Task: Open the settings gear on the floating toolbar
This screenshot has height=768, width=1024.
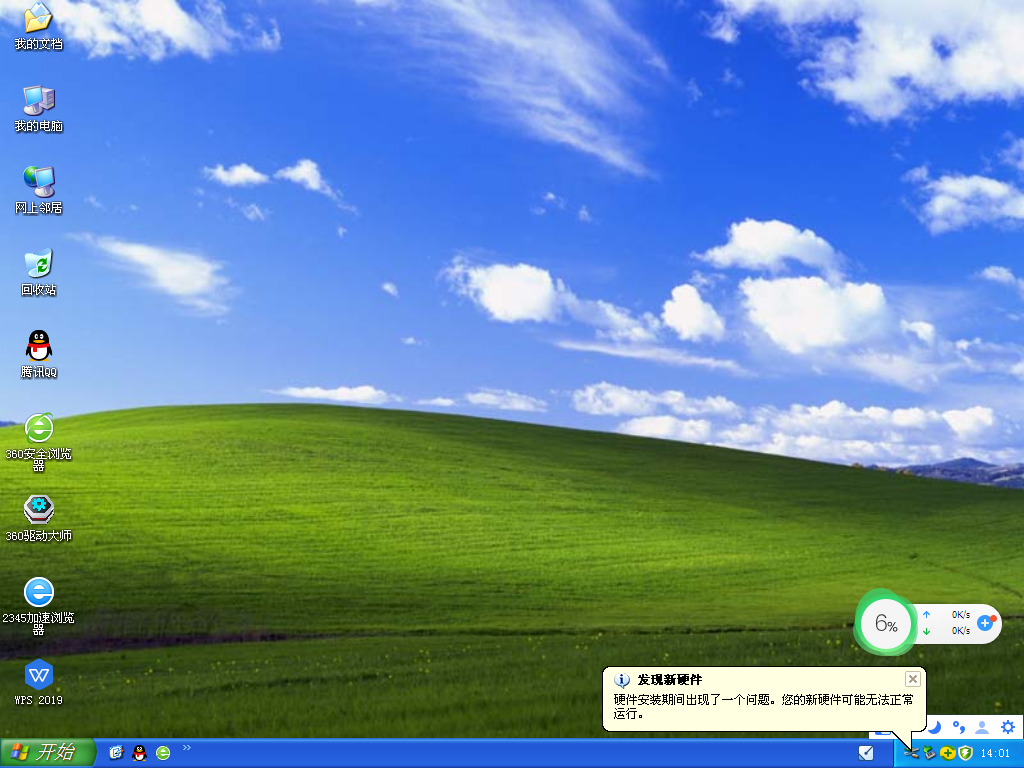Action: (x=1007, y=727)
